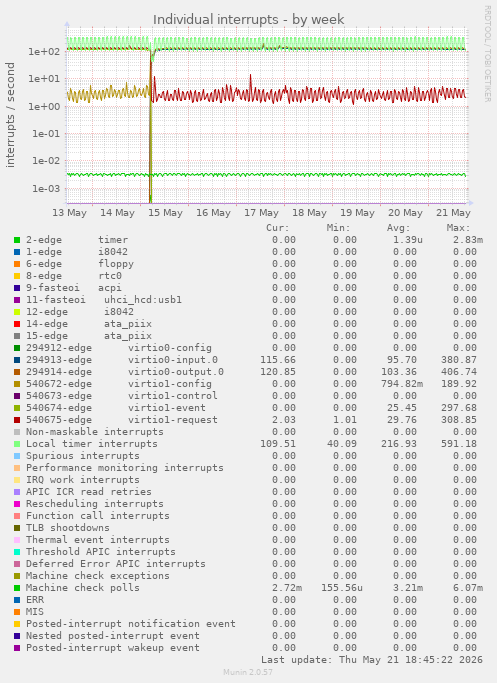The image size is (497, 683).
Task: Click the TLB shootdowns legend label
Action: pos(68,527)
